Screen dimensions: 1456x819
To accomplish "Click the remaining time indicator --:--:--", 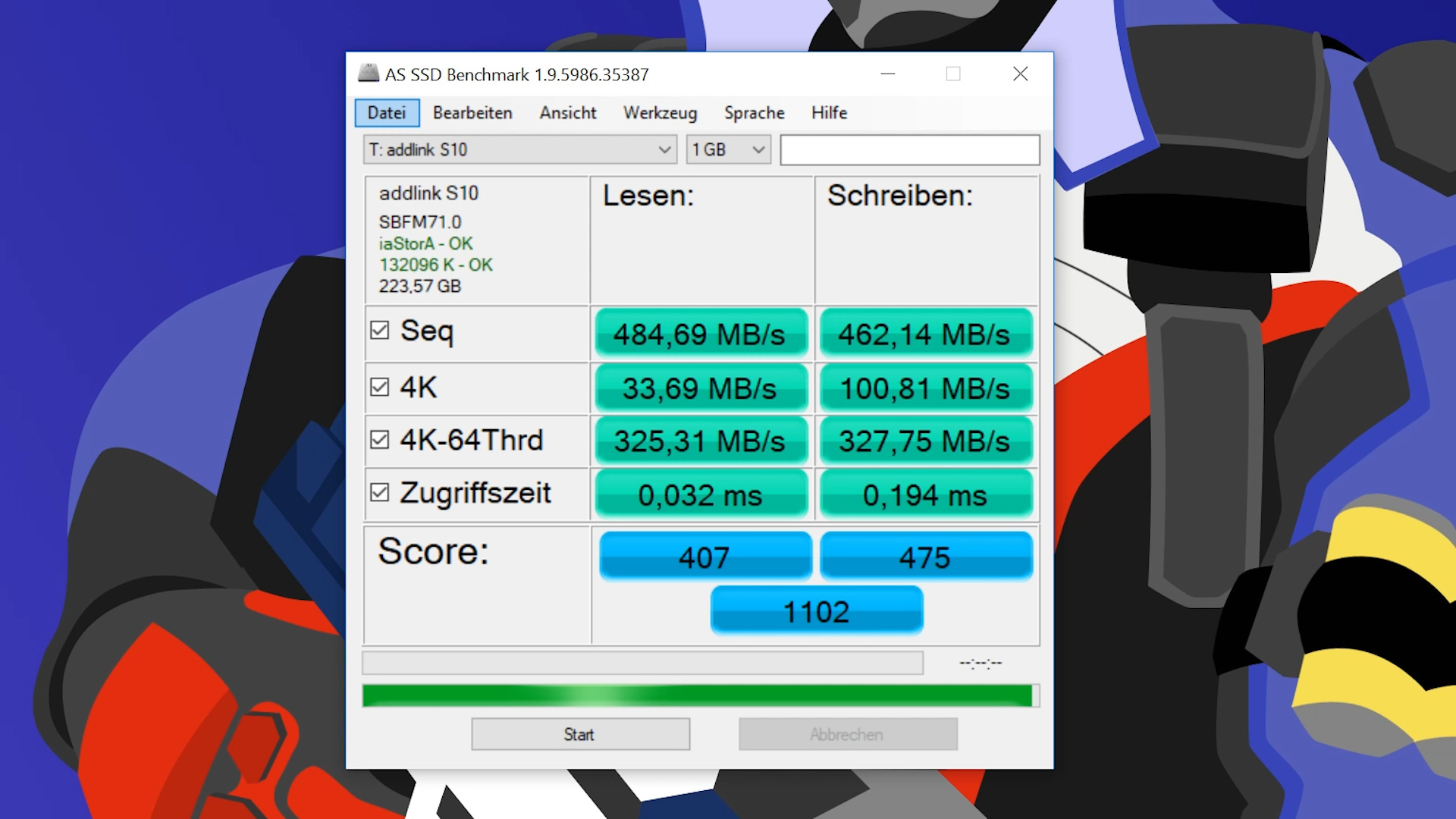I will [x=981, y=664].
